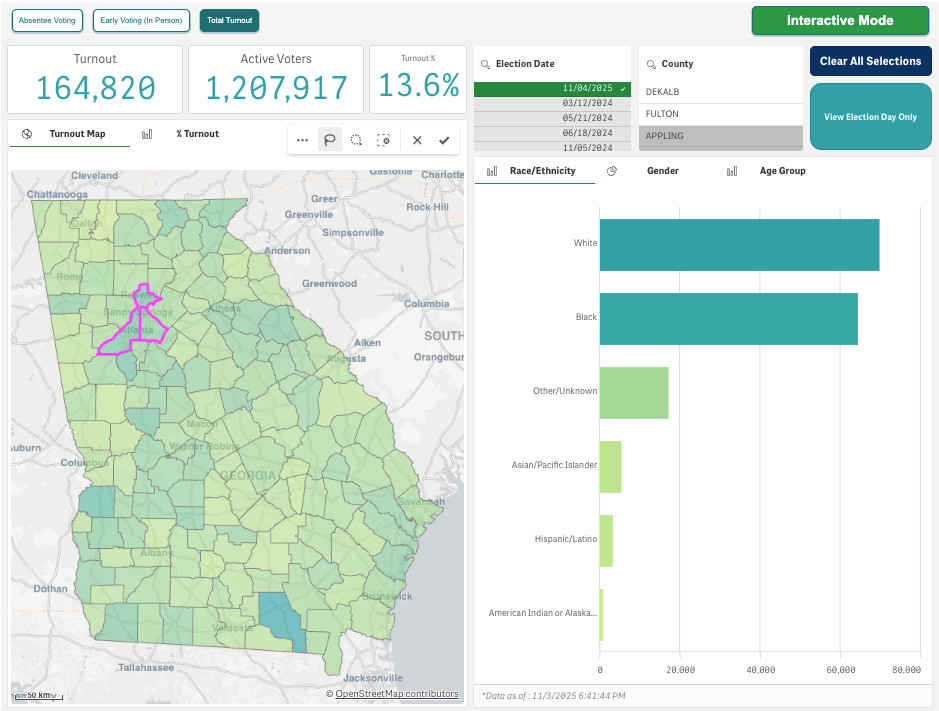The height and width of the screenshot is (711, 939).
Task: Click View Election Day Only button
Action: click(x=870, y=117)
